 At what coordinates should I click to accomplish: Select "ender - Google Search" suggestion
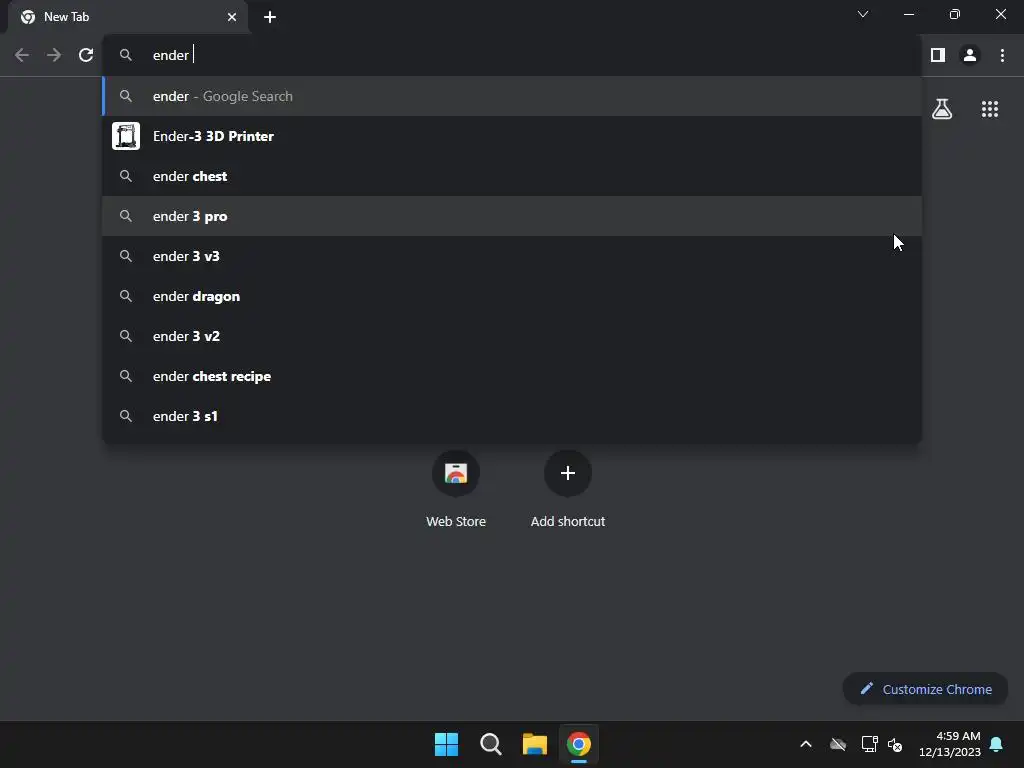point(512,96)
